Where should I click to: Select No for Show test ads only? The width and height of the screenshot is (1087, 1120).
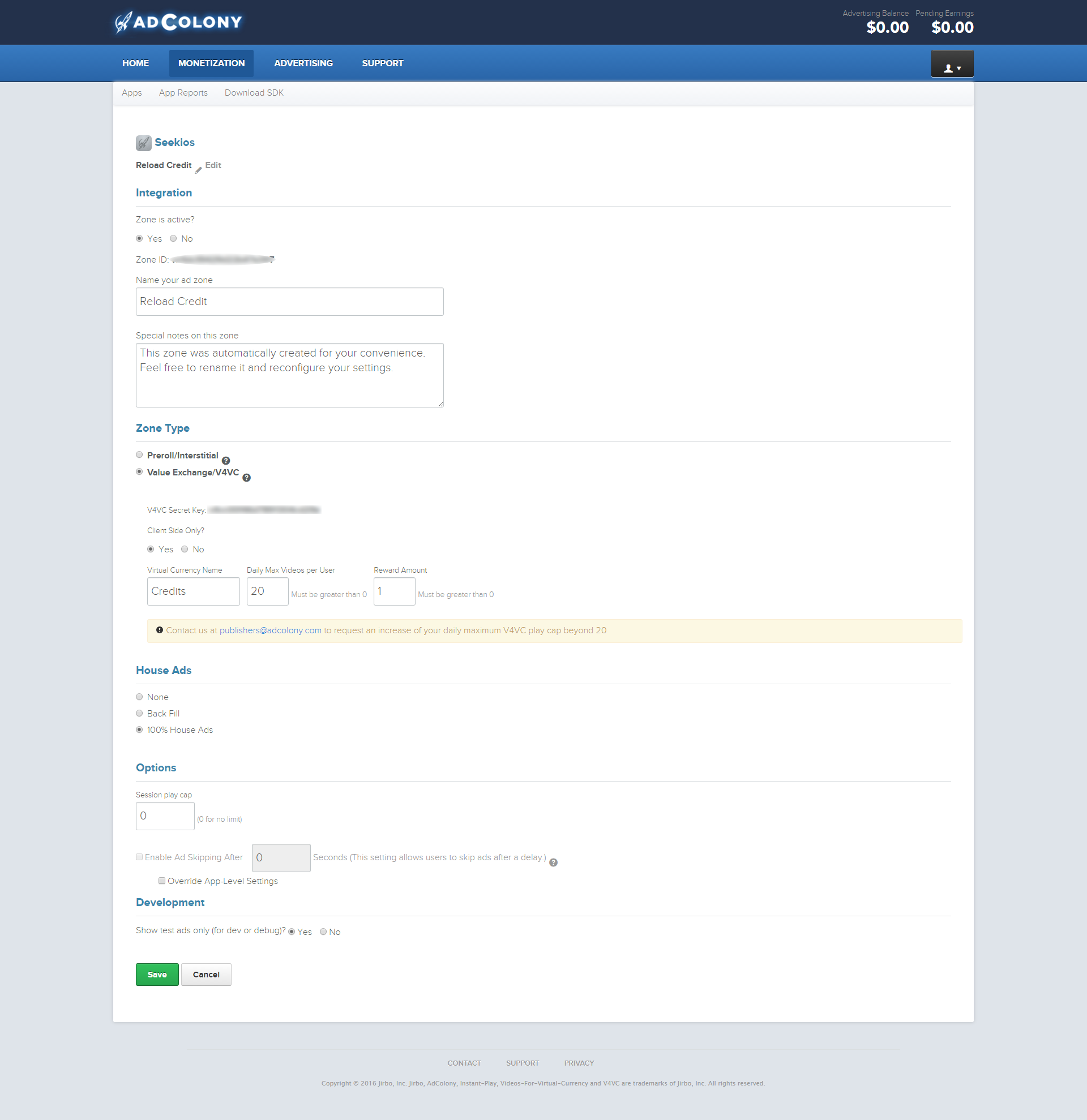(323, 932)
